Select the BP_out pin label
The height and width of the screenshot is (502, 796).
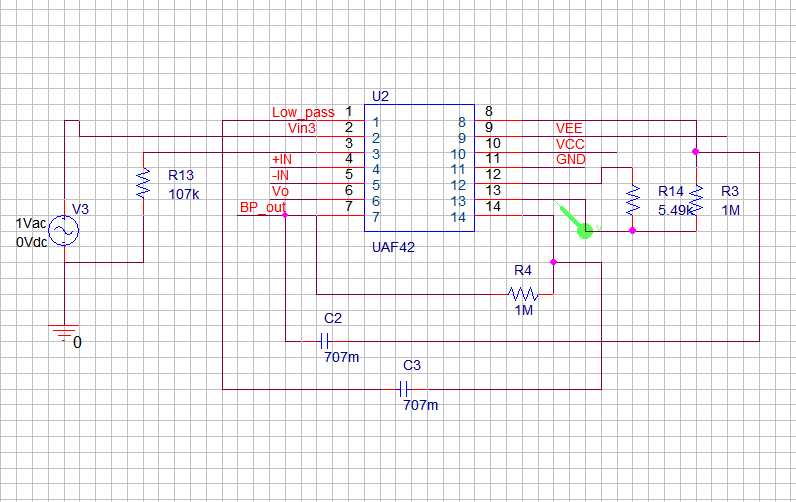click(263, 207)
